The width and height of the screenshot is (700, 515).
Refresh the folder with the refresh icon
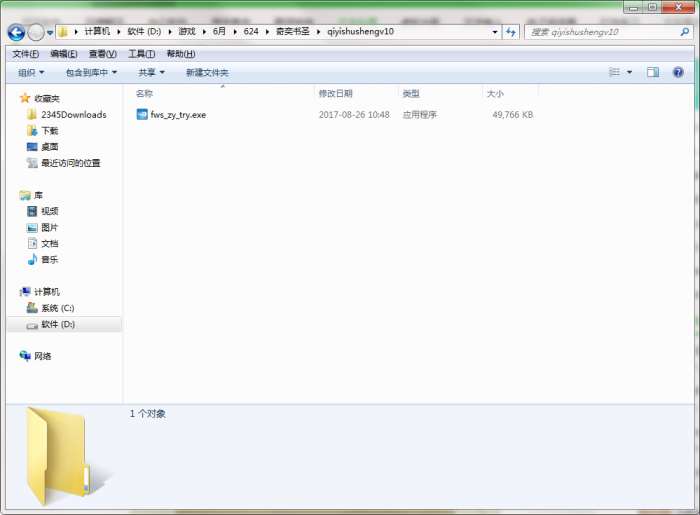(x=511, y=32)
